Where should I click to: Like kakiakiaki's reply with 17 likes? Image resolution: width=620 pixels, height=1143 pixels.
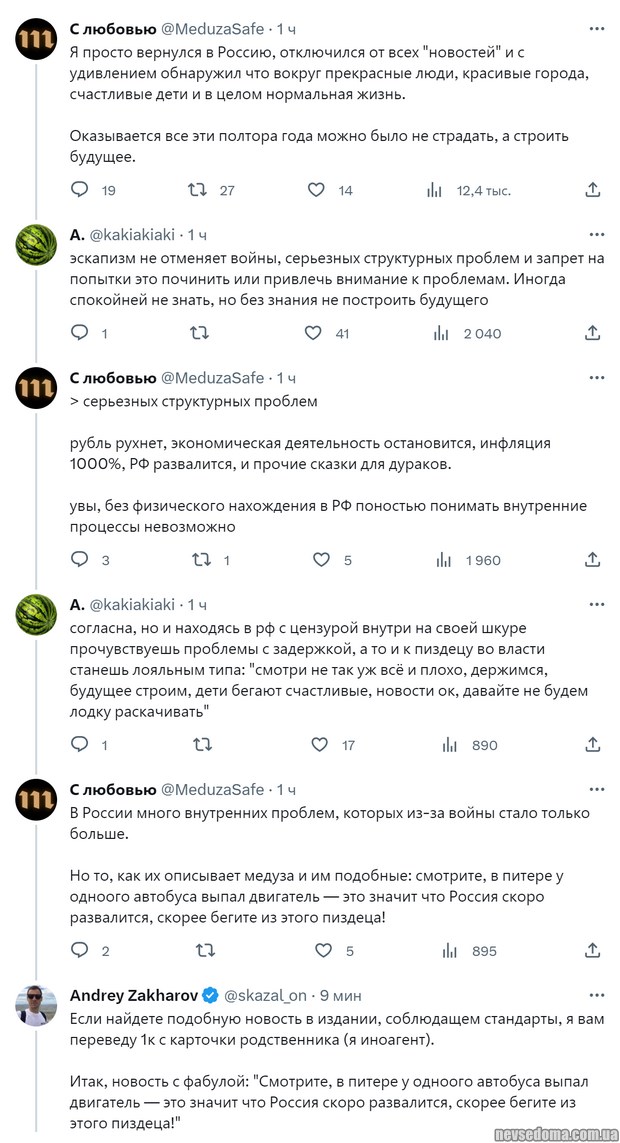(x=319, y=744)
